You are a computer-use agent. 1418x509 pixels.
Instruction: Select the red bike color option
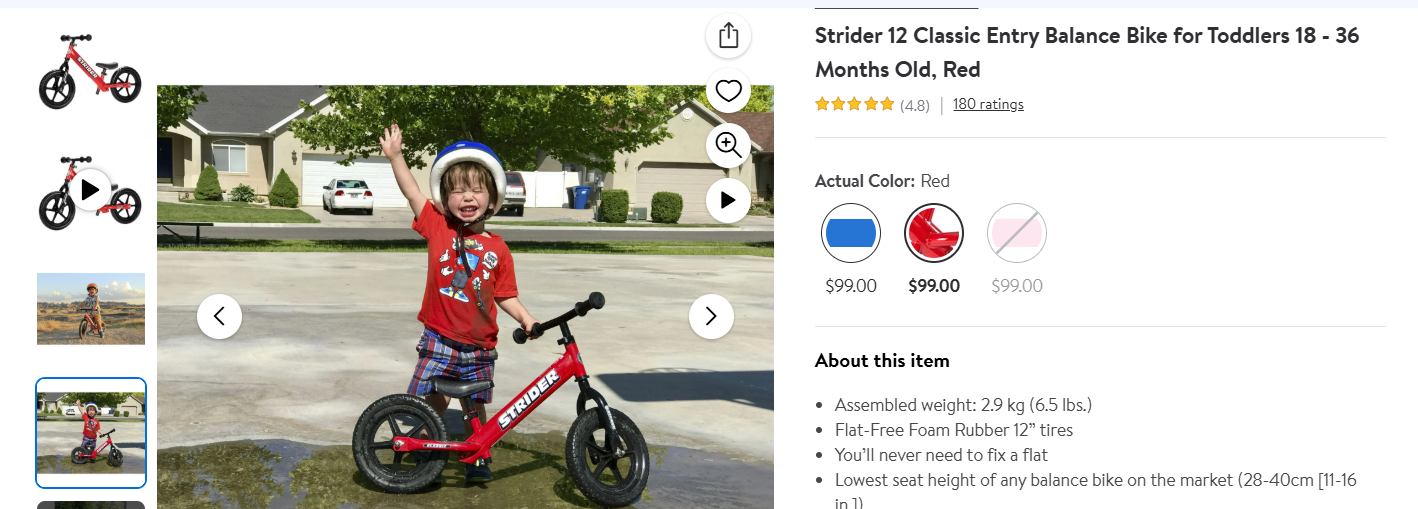[934, 233]
